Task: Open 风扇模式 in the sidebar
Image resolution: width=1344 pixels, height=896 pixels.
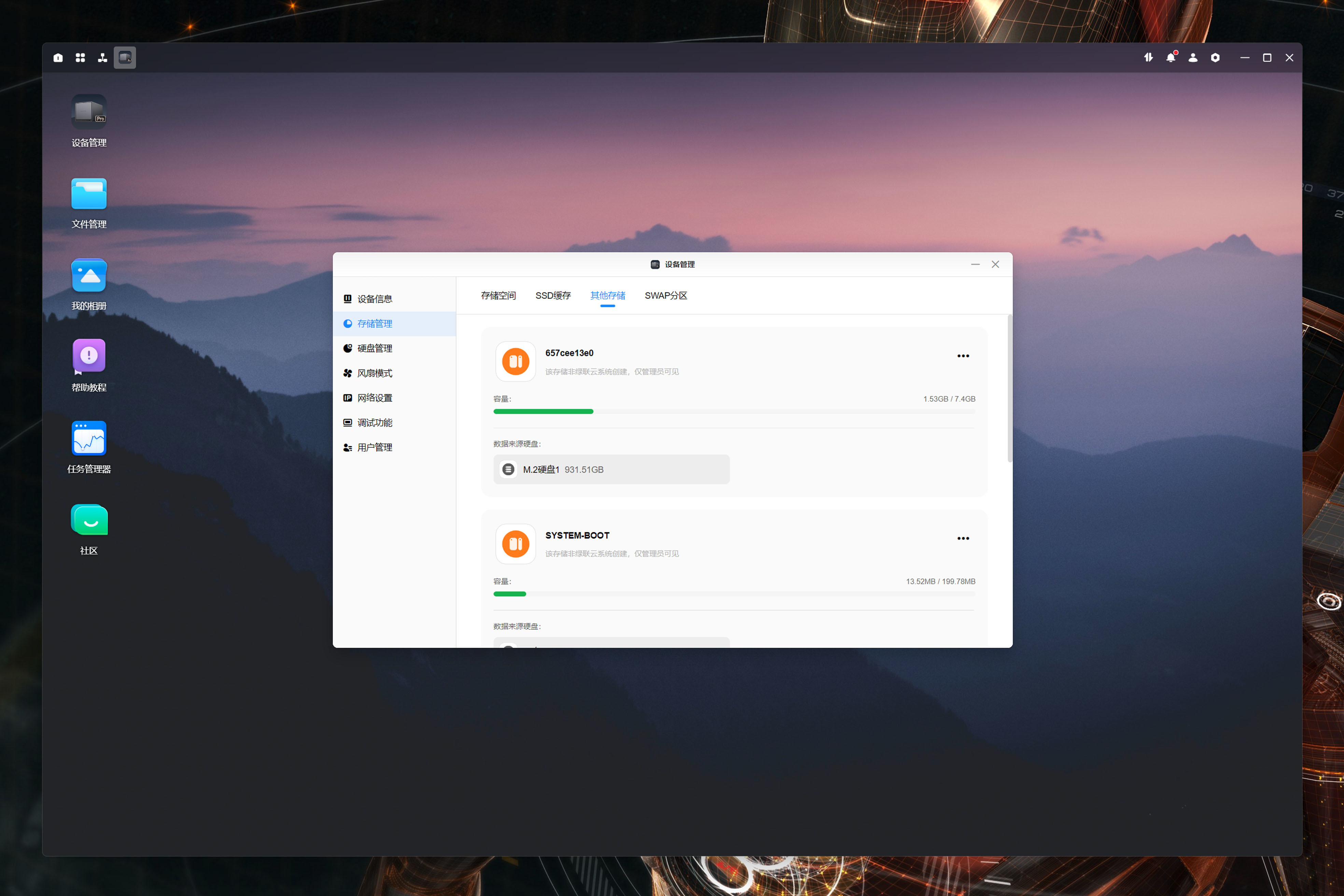Action: click(x=374, y=373)
